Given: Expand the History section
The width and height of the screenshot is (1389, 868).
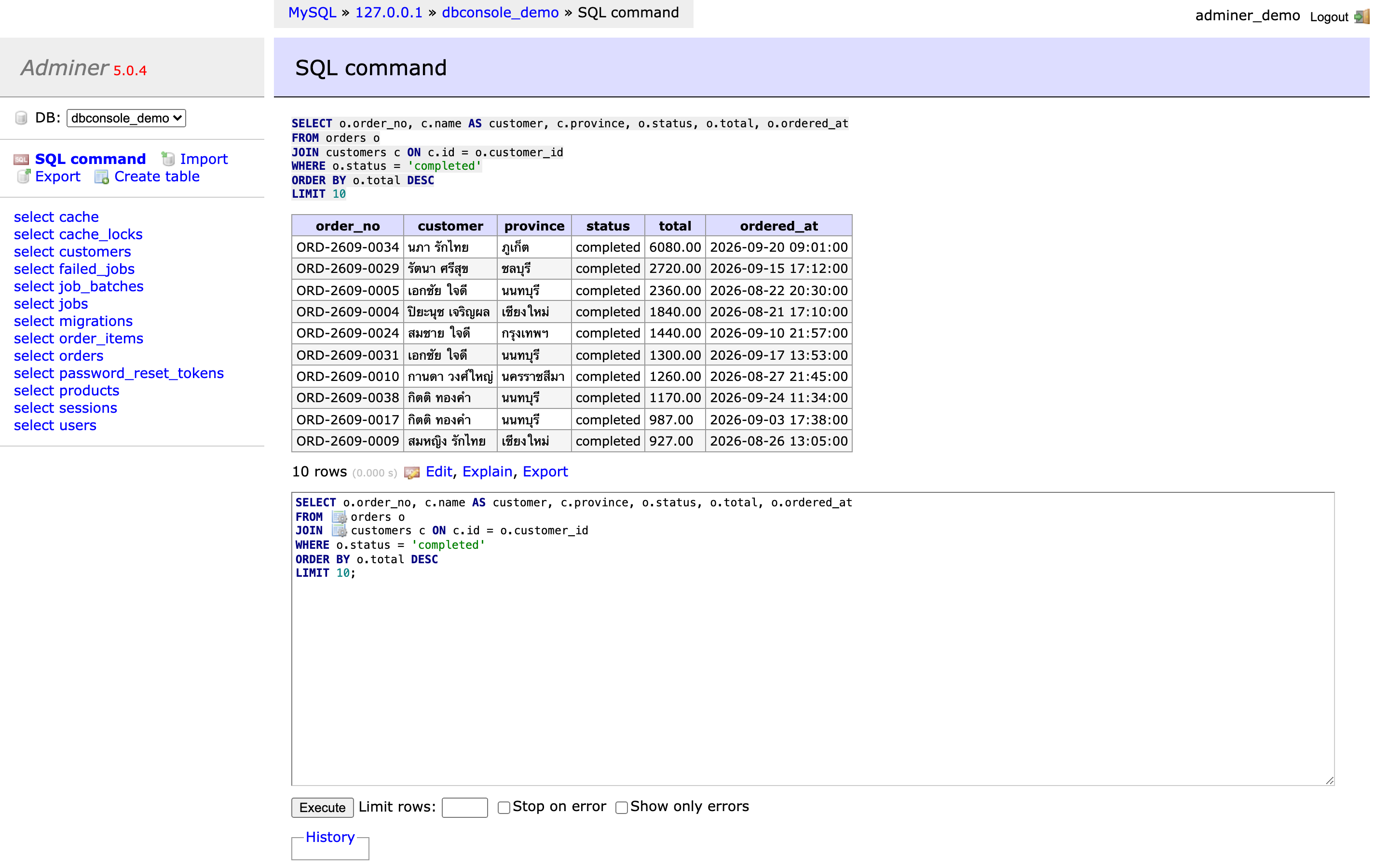Looking at the screenshot, I should click(330, 837).
